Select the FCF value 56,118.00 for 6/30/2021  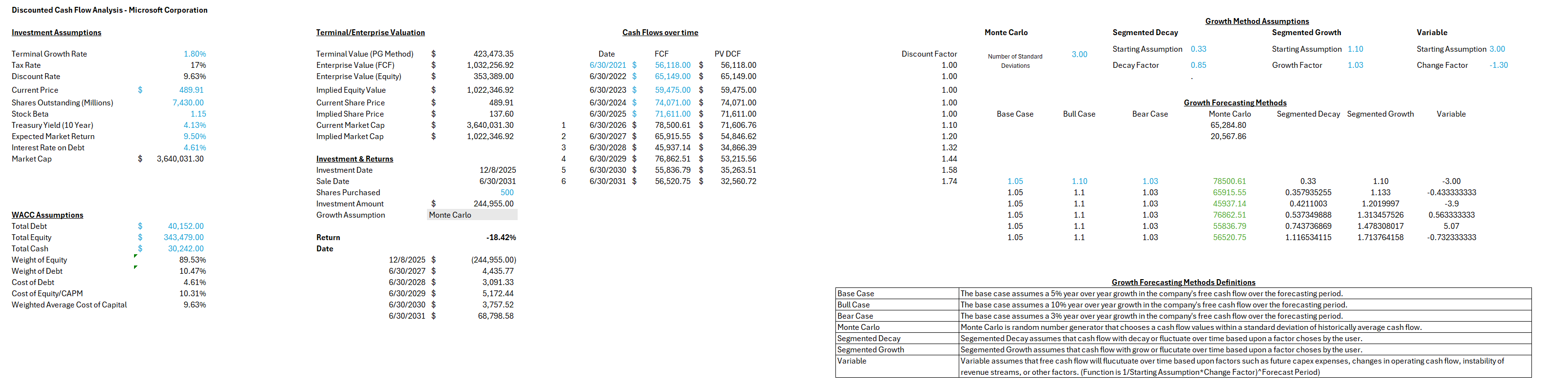point(673,65)
